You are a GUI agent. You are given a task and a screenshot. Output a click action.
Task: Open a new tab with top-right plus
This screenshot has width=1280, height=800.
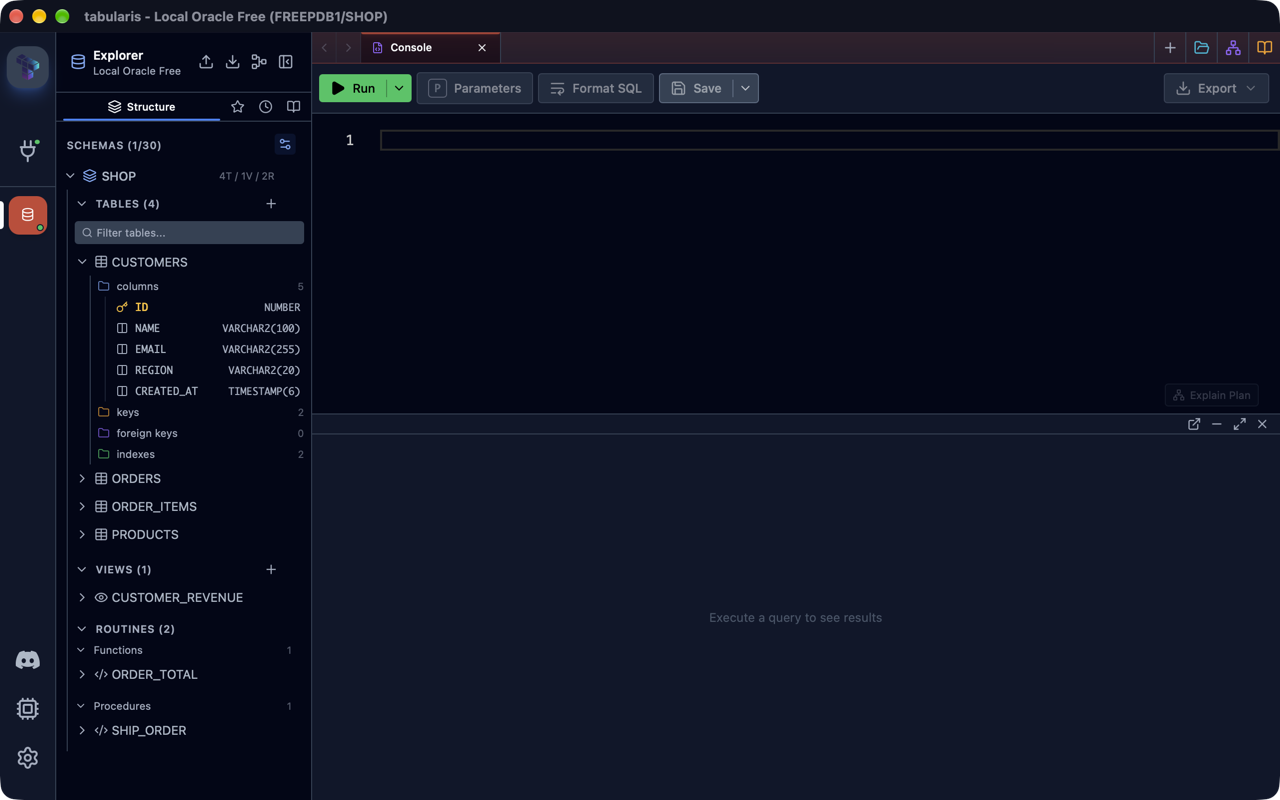coord(1170,48)
